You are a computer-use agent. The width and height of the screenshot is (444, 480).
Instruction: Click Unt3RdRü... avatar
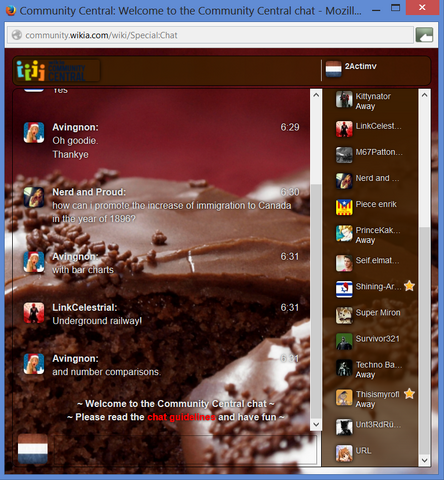click(344, 427)
